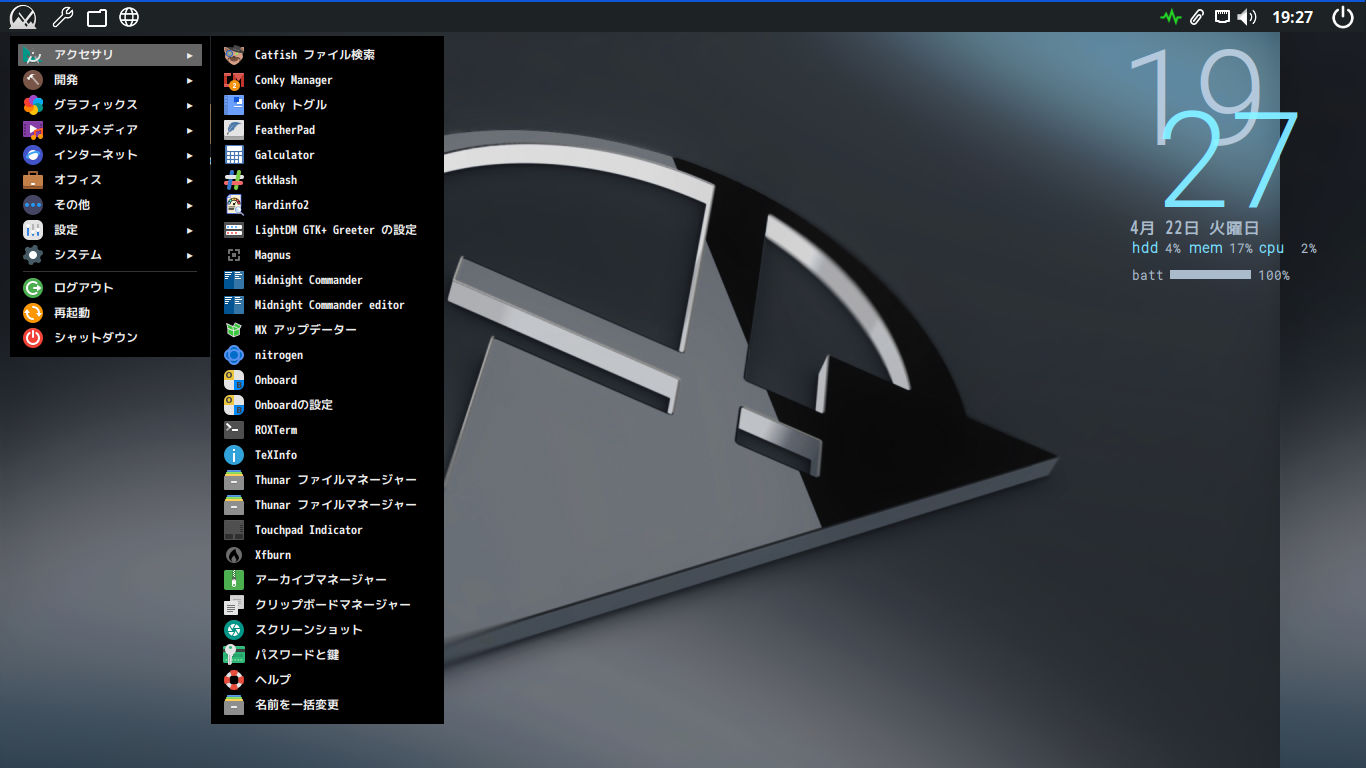1366x768 pixels.
Task: Expand the インターネット submenu arrow
Action: (x=190, y=155)
